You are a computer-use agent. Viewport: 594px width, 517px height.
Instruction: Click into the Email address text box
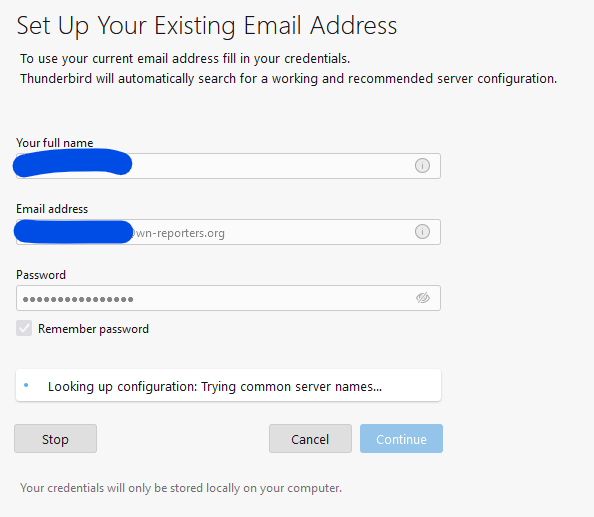point(228,232)
